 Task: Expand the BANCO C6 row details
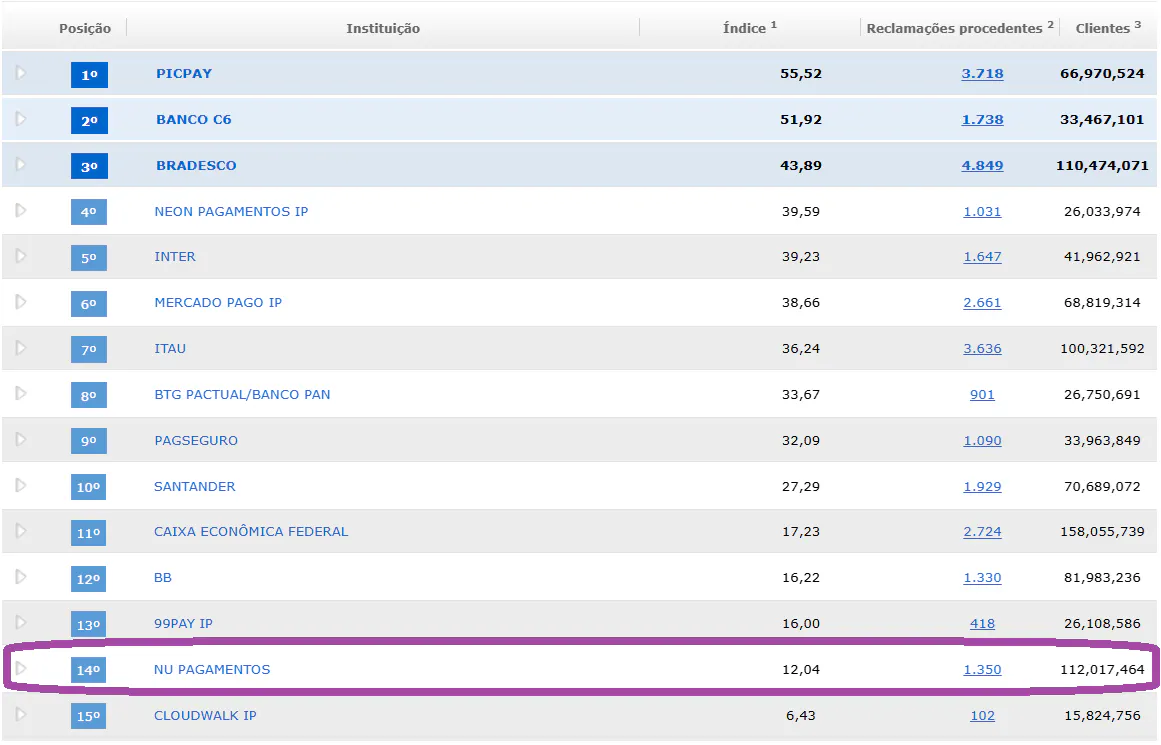click(x=21, y=119)
